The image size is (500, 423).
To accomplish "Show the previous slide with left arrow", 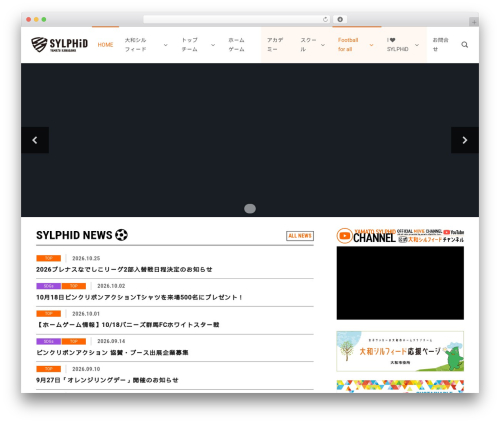I will (35, 140).
